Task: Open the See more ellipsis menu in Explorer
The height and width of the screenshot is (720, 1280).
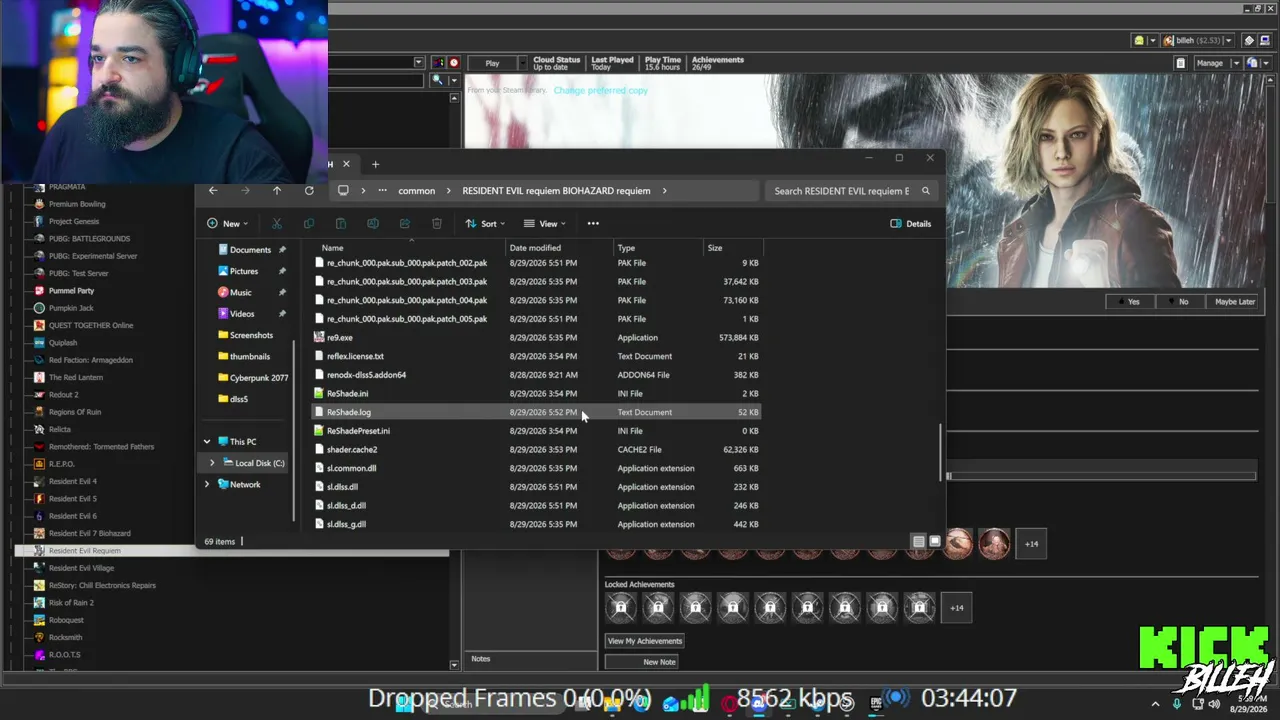Action: tap(593, 224)
